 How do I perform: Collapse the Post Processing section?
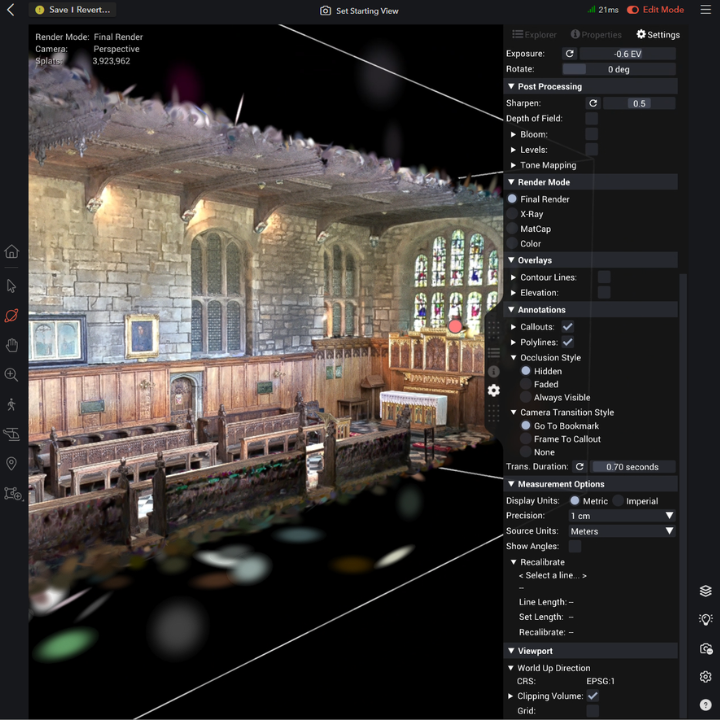tap(511, 86)
